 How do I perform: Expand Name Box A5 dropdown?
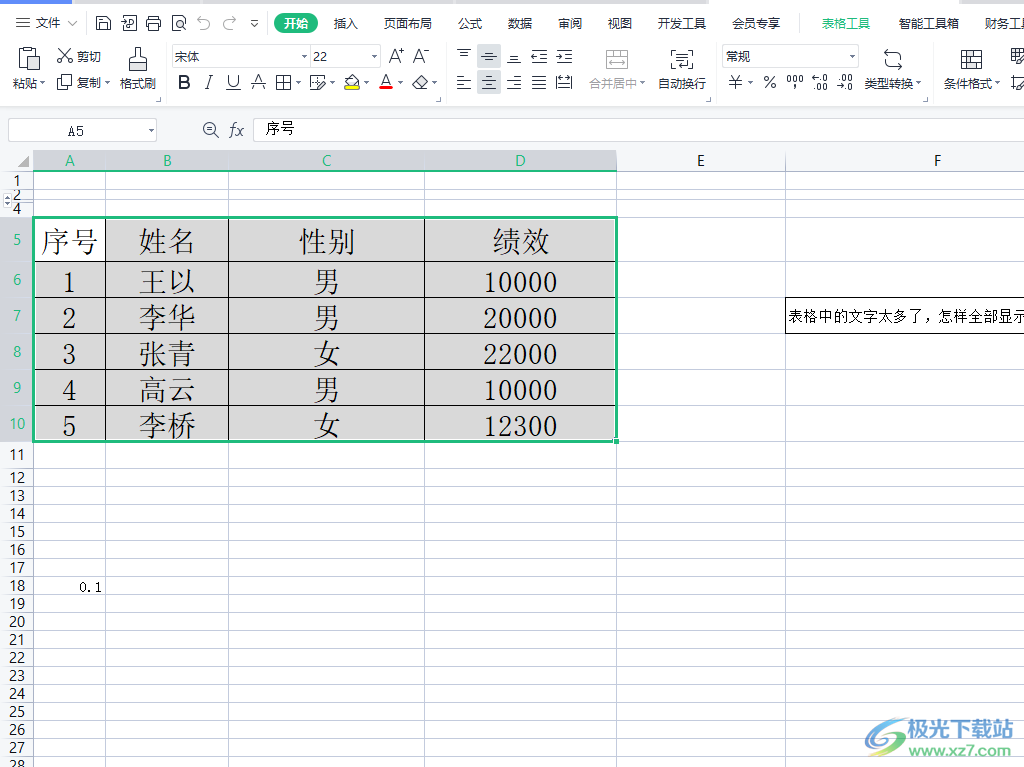[x=151, y=131]
